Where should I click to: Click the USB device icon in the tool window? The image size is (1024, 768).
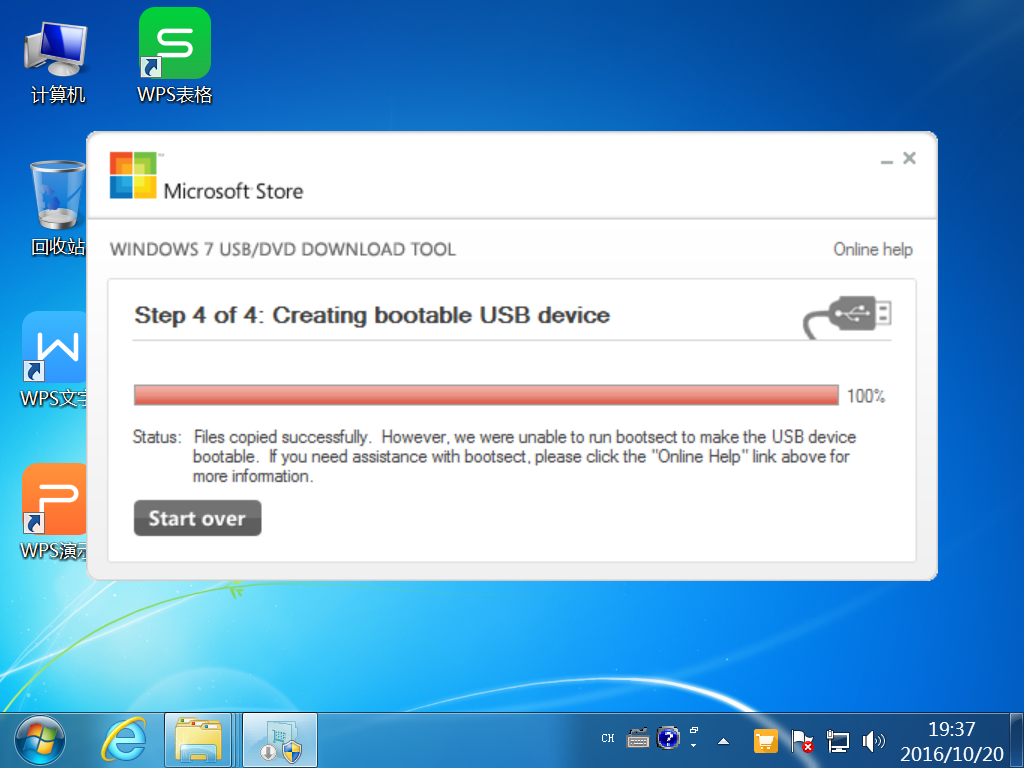click(847, 316)
